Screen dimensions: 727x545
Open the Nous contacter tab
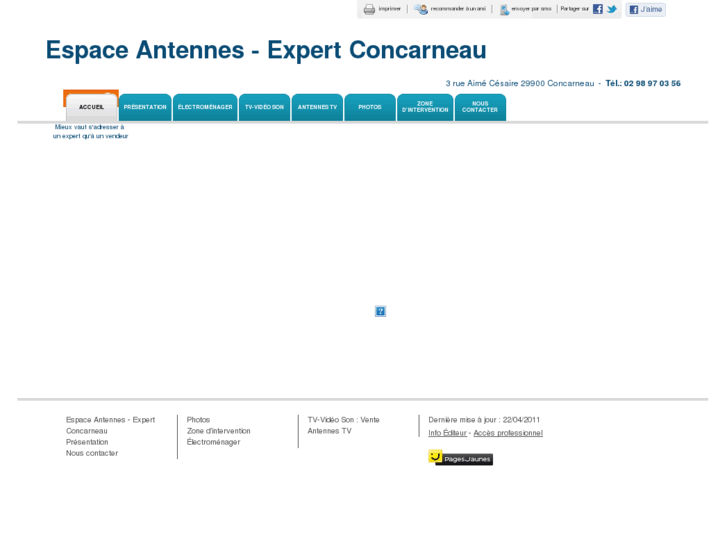click(480, 107)
